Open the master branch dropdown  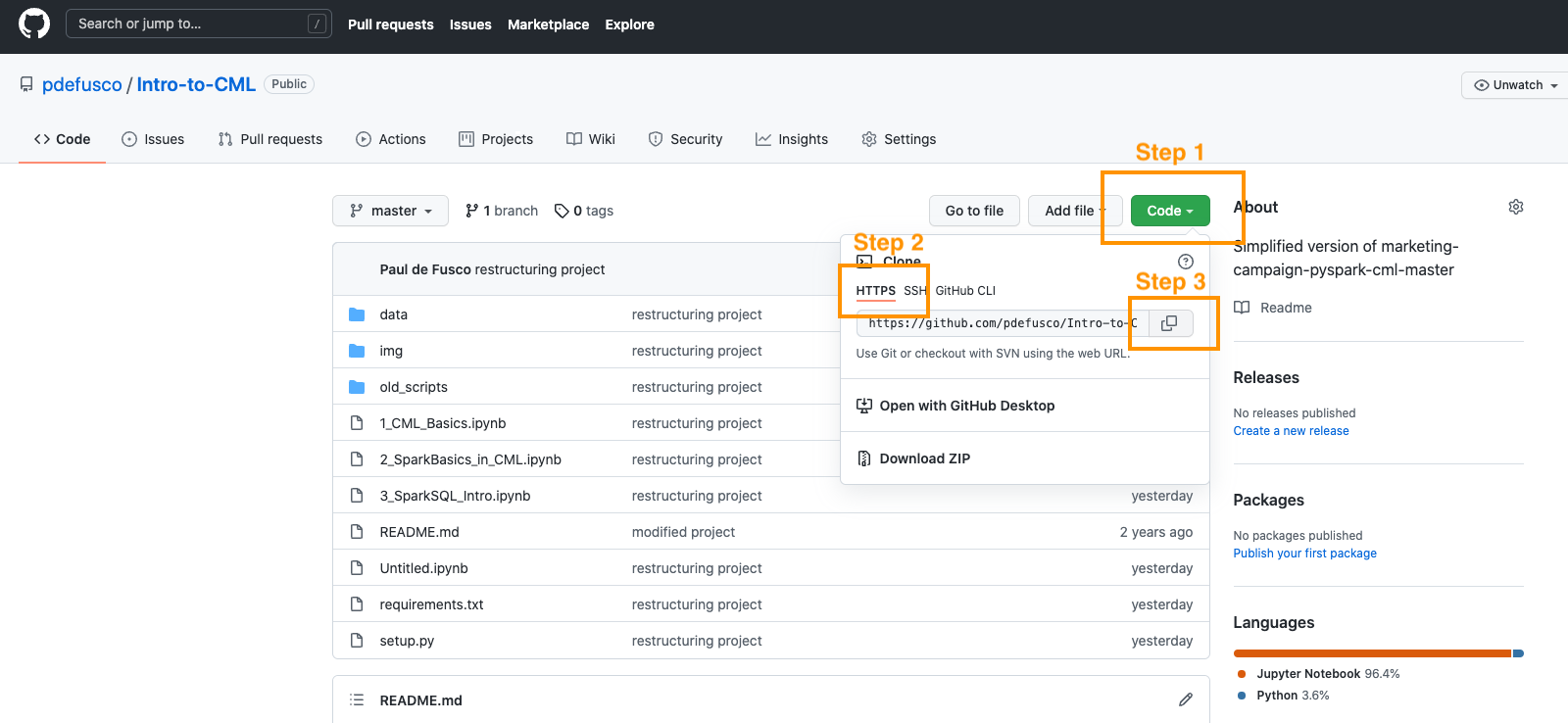click(390, 211)
